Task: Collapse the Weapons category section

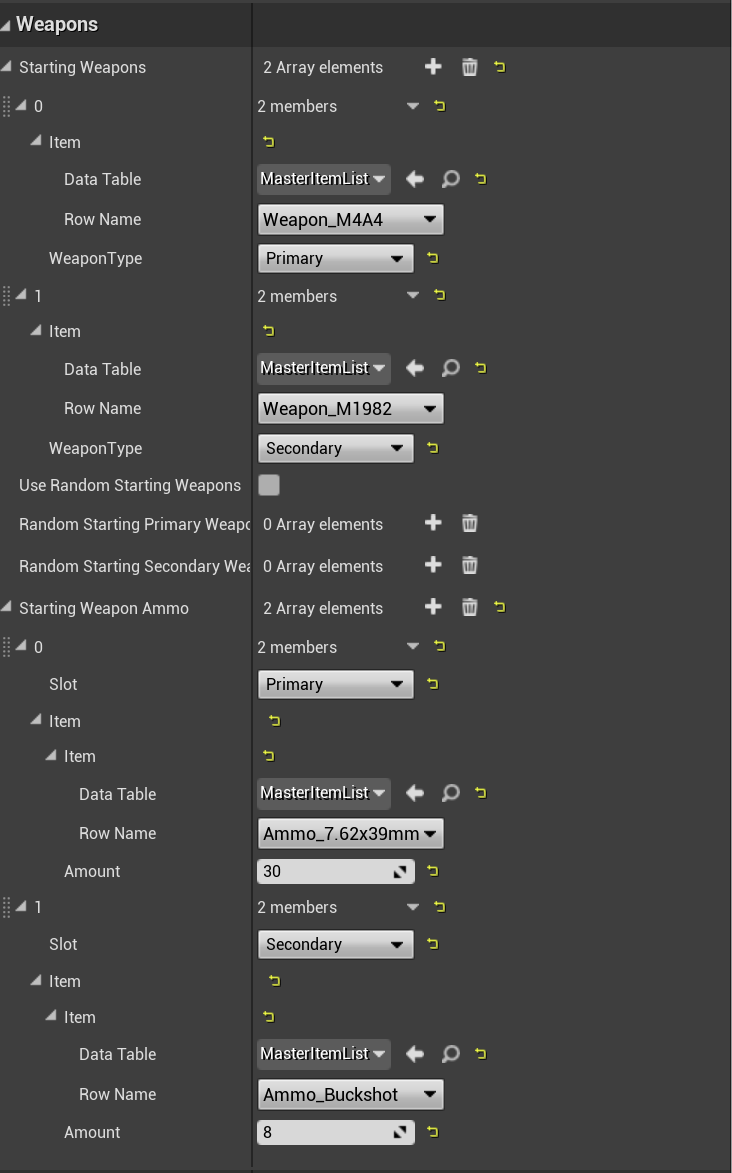Action: click(x=7, y=24)
